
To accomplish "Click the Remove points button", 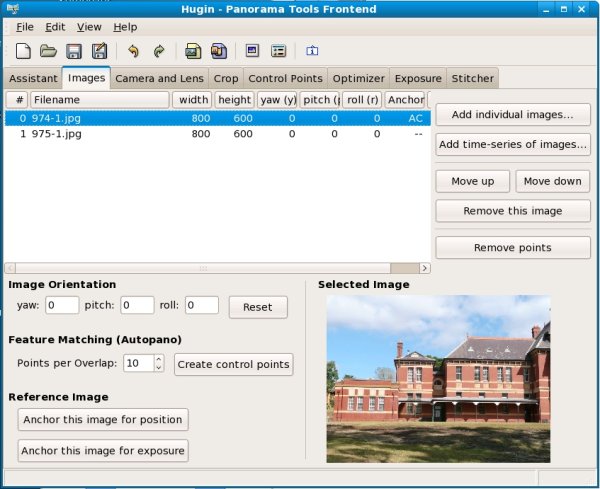I will [513, 248].
